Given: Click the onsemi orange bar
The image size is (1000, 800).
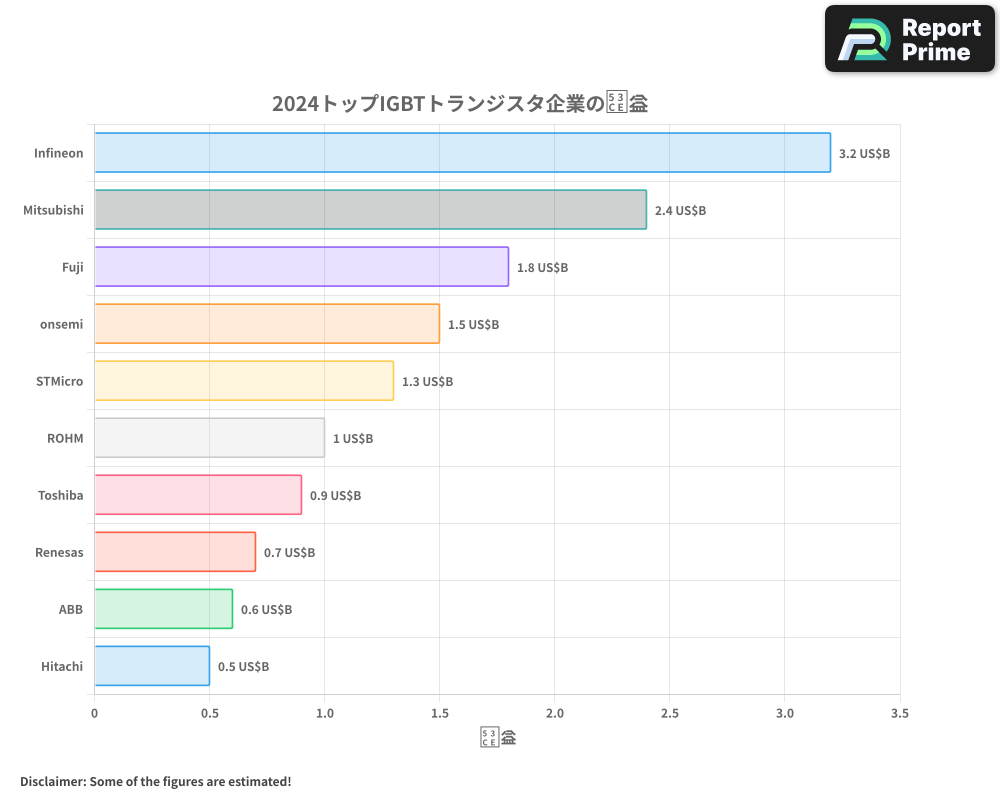Looking at the screenshot, I should pos(265,324).
